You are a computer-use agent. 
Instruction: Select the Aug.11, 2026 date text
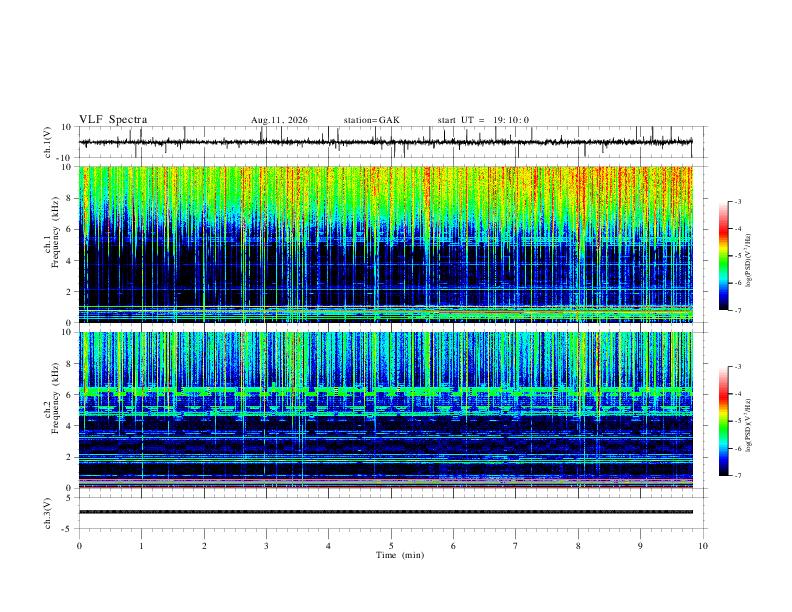pyautogui.click(x=279, y=120)
